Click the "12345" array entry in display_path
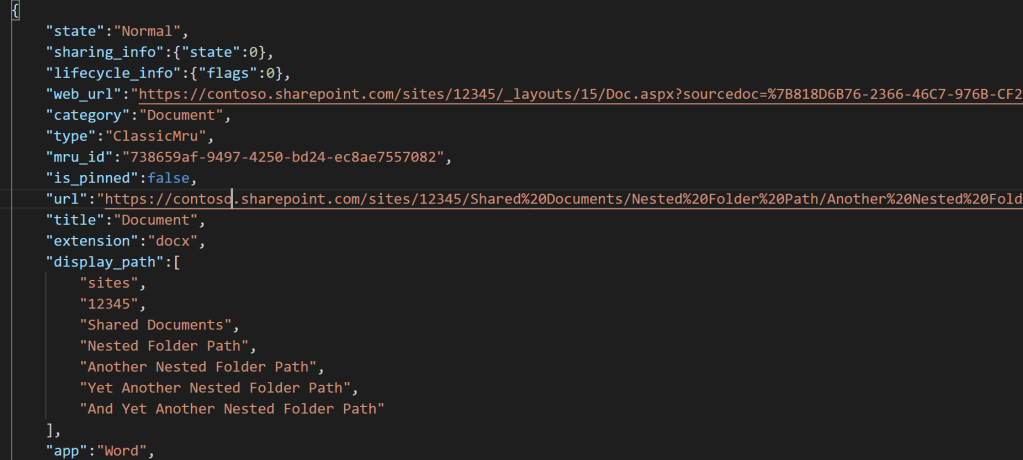The height and width of the screenshot is (460, 1023). click(x=112, y=304)
